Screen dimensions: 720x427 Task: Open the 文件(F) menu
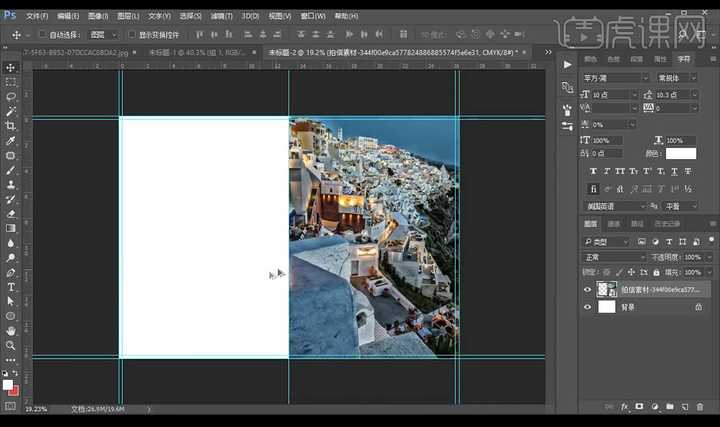pyautogui.click(x=37, y=16)
